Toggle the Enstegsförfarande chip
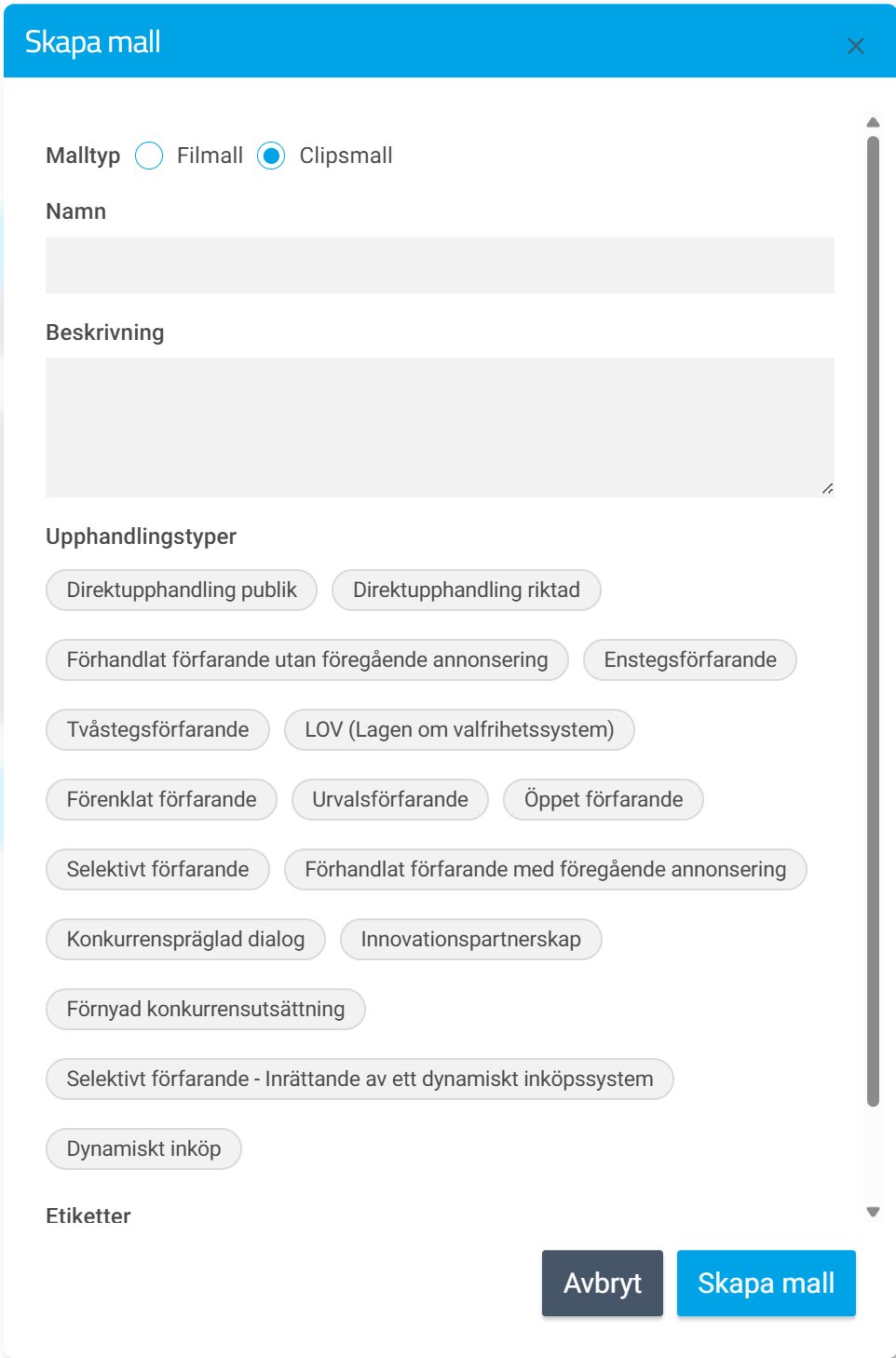896x1358 pixels. point(689,659)
